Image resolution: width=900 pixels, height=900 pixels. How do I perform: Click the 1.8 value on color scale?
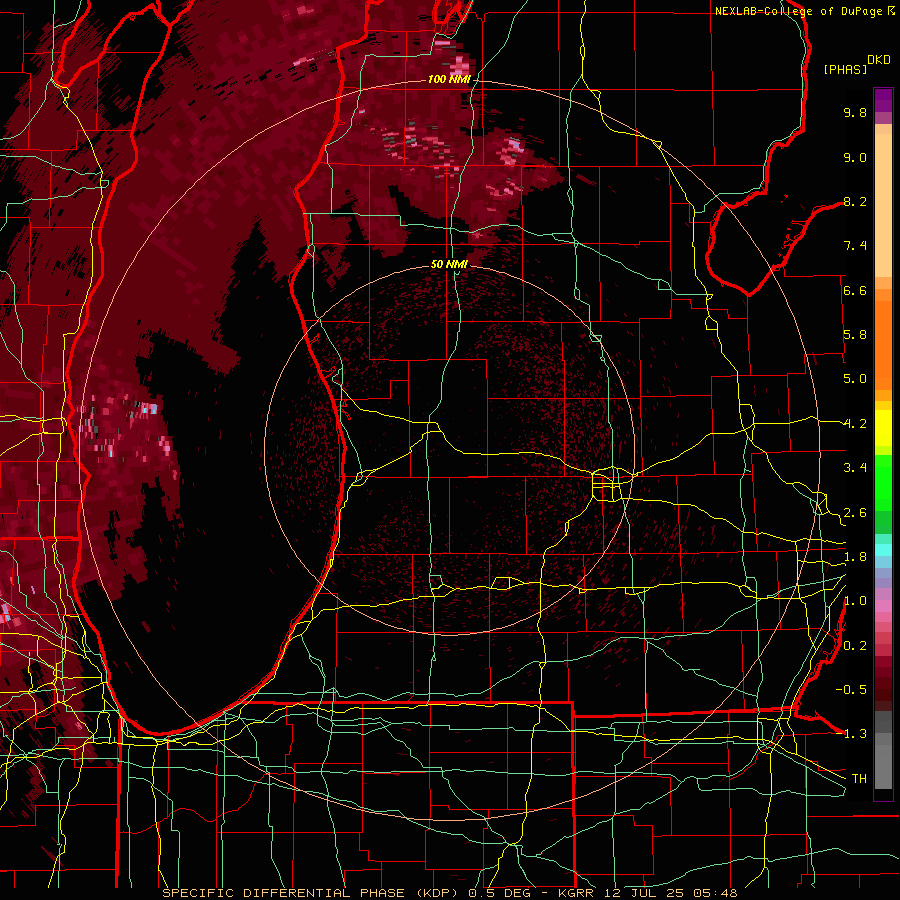(855, 557)
